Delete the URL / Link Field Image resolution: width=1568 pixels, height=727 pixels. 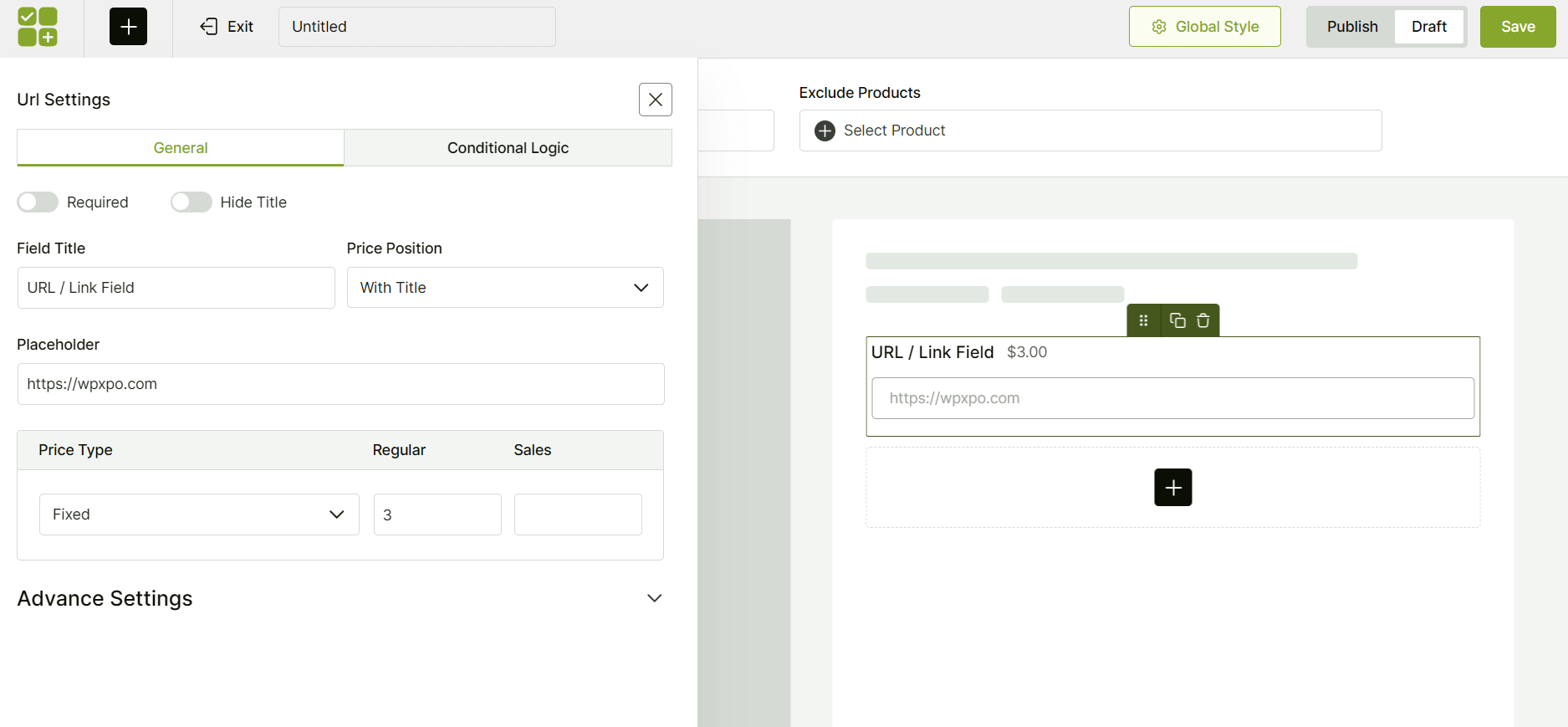[1203, 320]
